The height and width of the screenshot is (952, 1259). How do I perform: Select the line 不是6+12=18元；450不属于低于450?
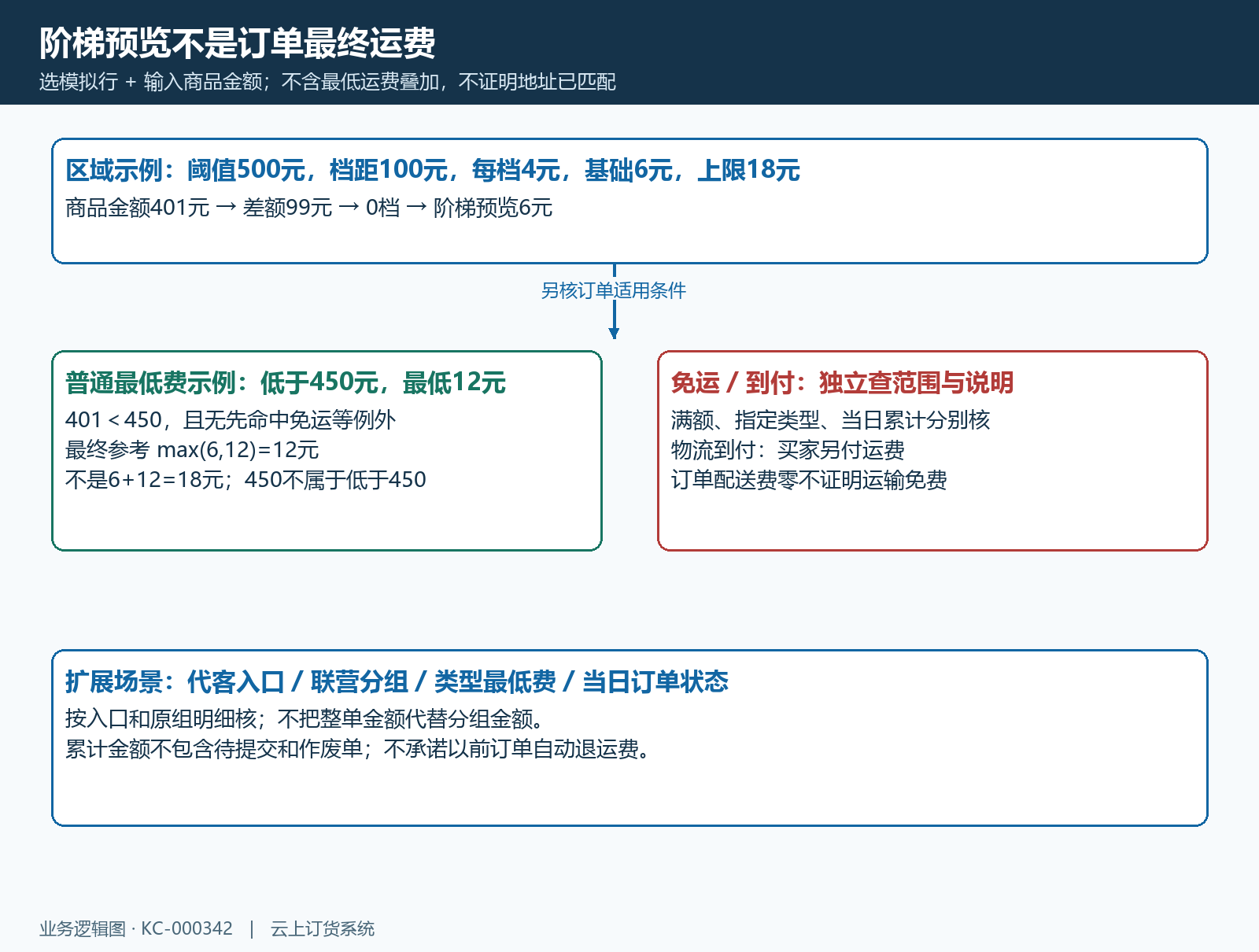pyautogui.click(x=246, y=480)
